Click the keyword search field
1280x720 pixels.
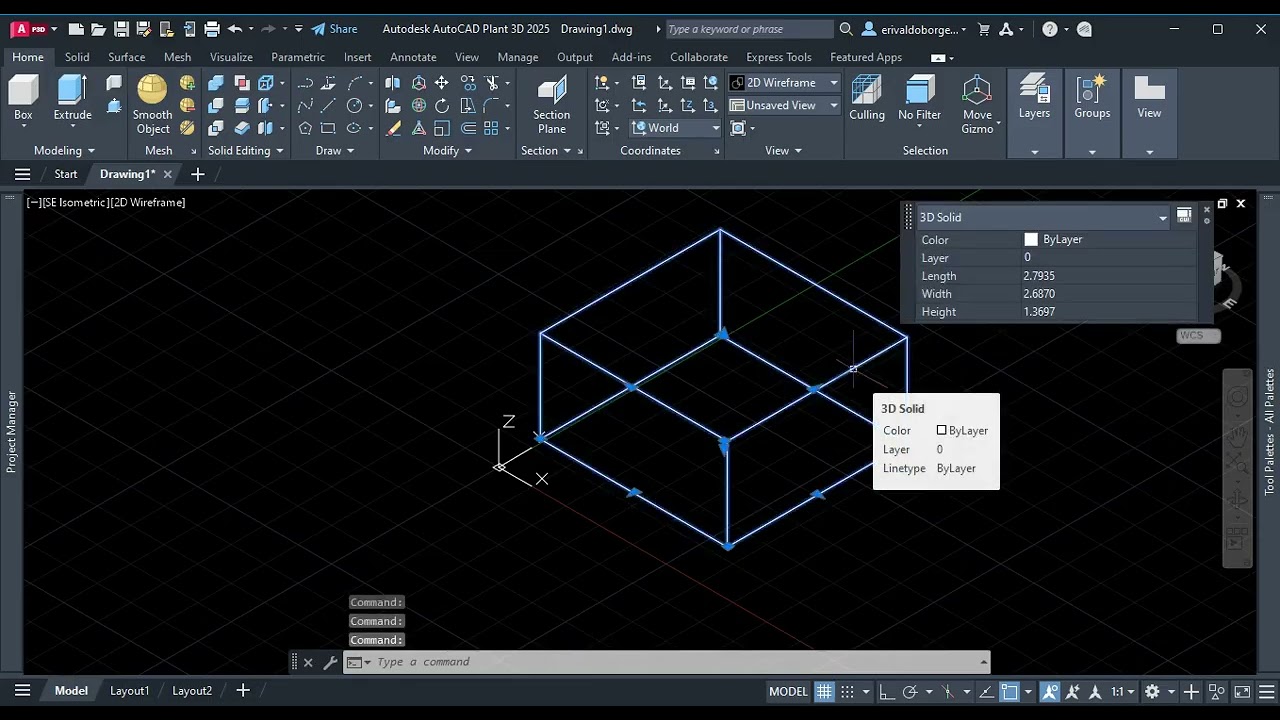click(748, 29)
